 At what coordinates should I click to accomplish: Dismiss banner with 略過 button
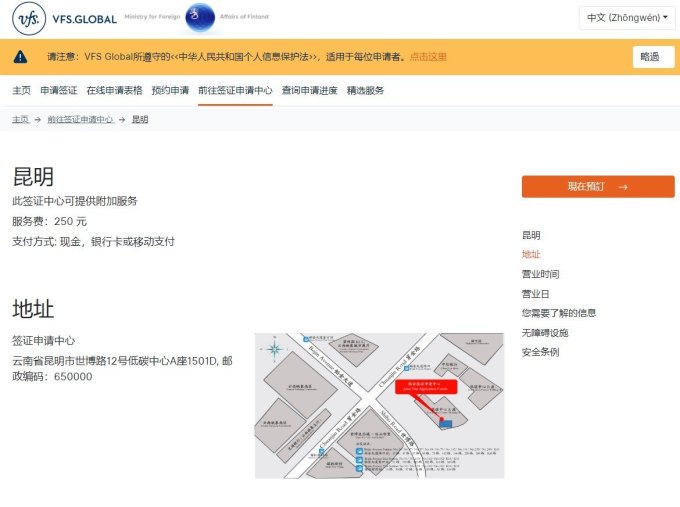[x=653, y=57]
